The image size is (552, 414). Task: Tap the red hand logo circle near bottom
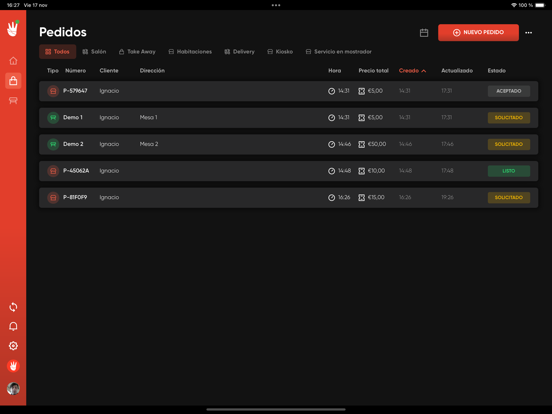pyautogui.click(x=13, y=366)
